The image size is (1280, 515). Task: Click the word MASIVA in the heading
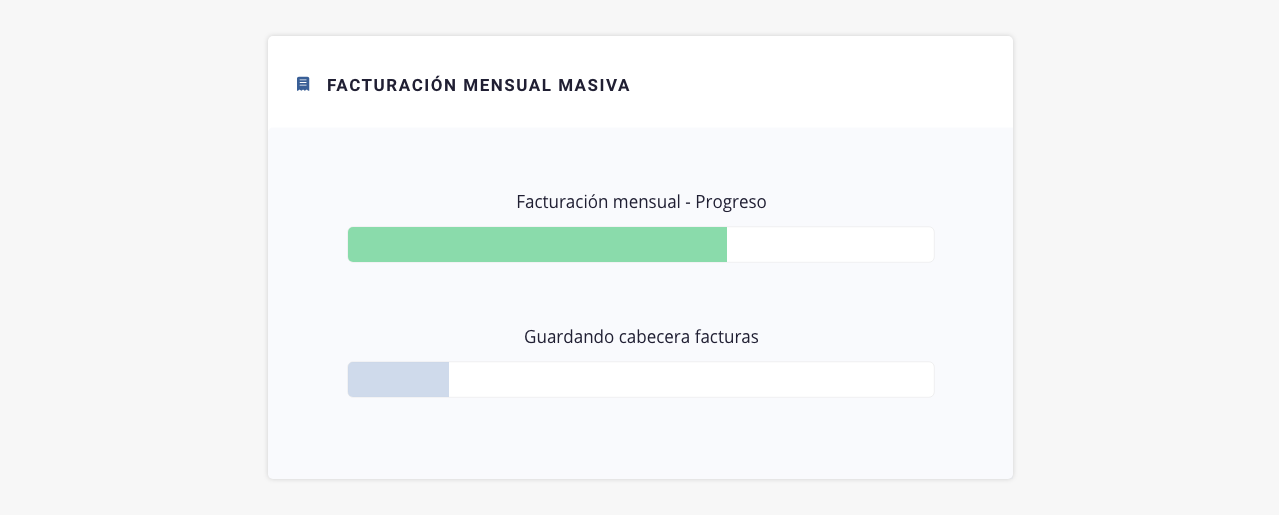596,85
